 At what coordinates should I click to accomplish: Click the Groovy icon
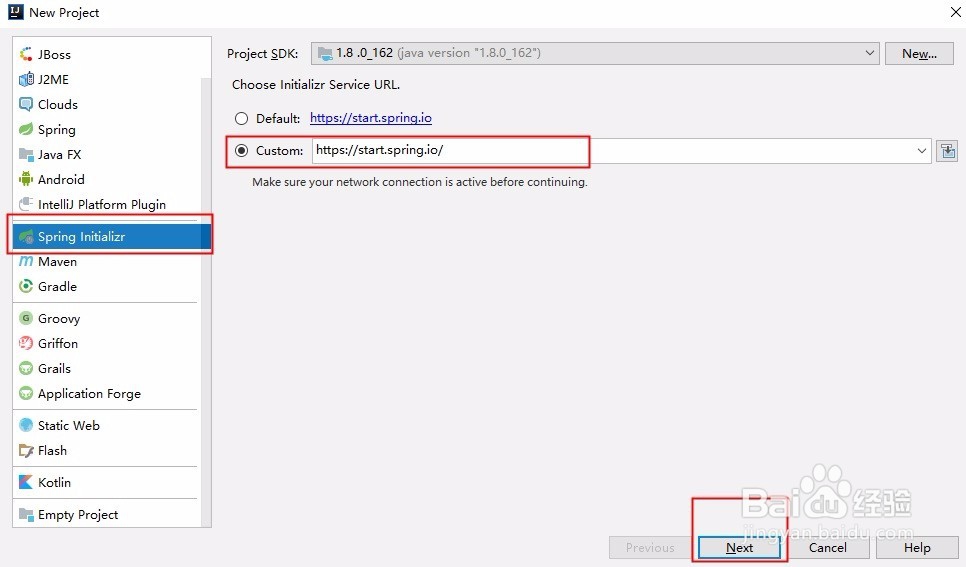[26, 319]
